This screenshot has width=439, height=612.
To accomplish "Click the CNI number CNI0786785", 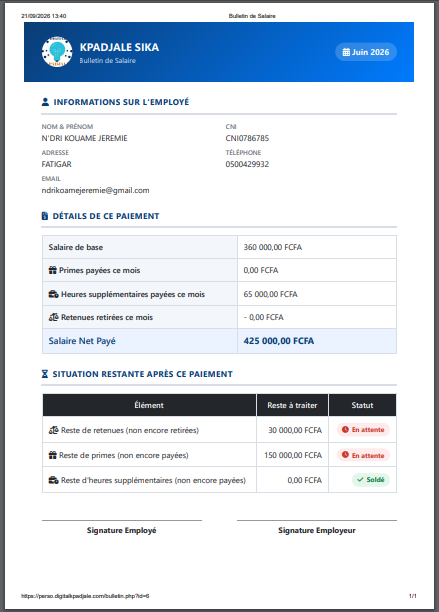I will coord(247,138).
